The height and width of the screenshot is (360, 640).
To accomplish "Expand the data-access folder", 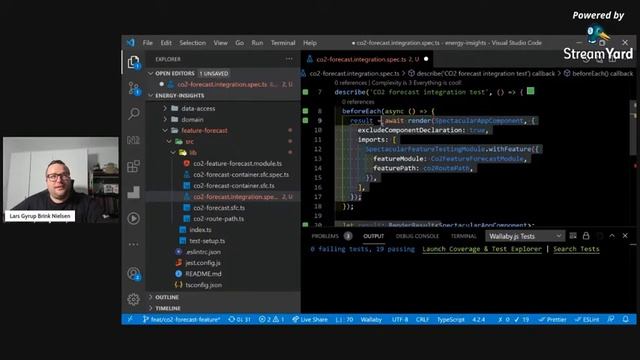I will pyautogui.click(x=165, y=108).
